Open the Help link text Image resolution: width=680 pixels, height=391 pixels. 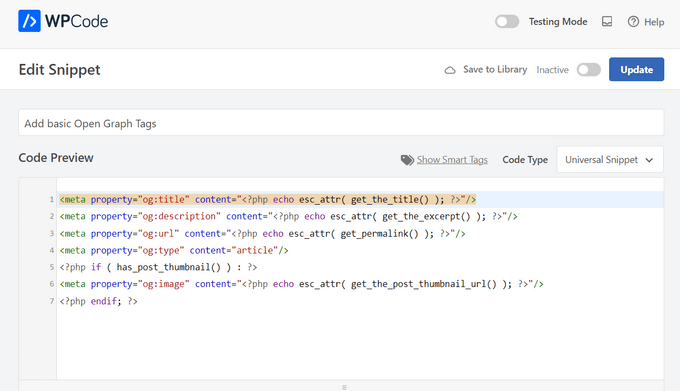[x=654, y=22]
